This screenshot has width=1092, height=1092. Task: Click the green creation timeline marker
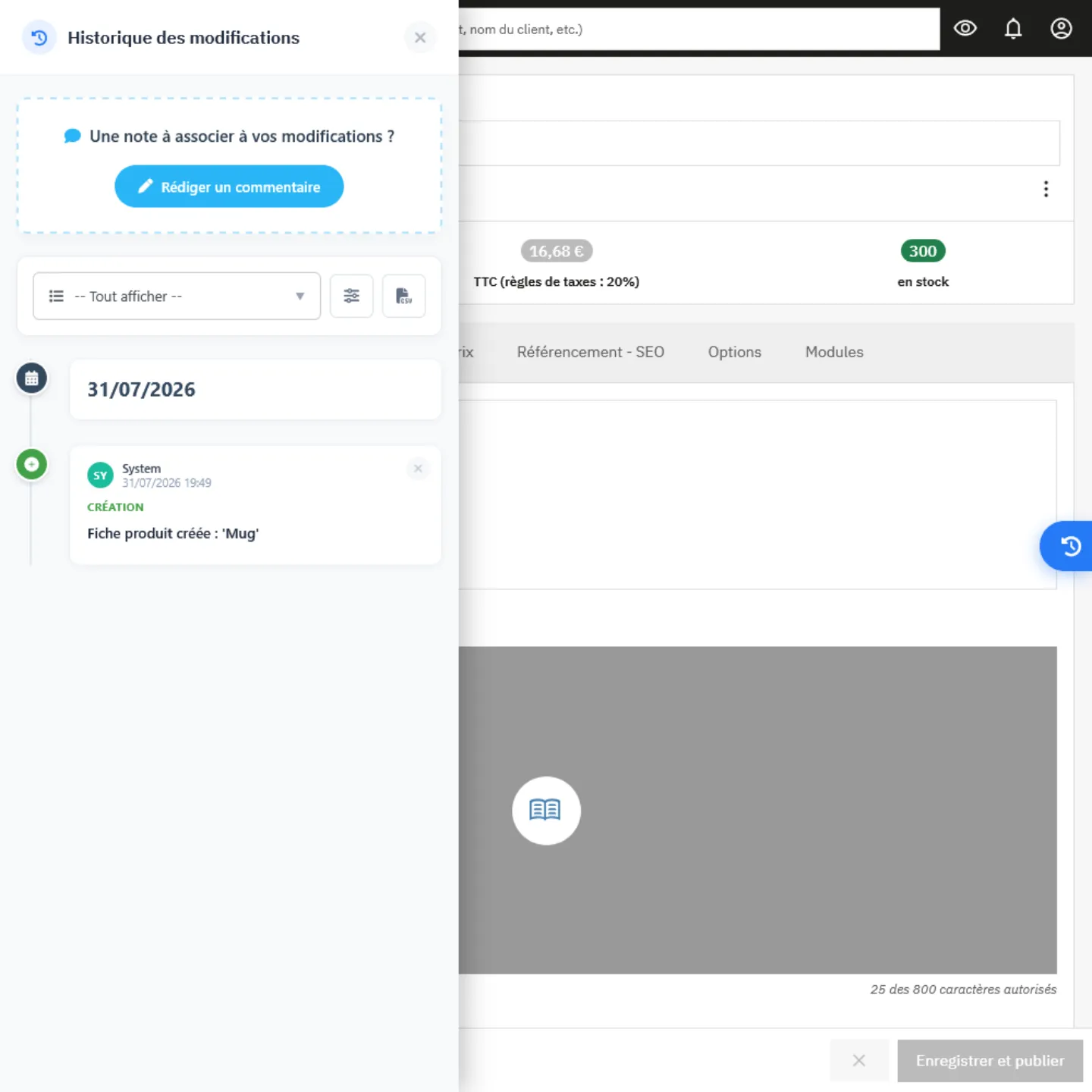[32, 464]
